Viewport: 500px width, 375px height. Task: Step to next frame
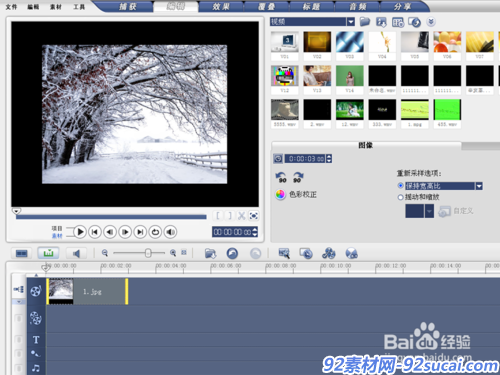coord(125,232)
